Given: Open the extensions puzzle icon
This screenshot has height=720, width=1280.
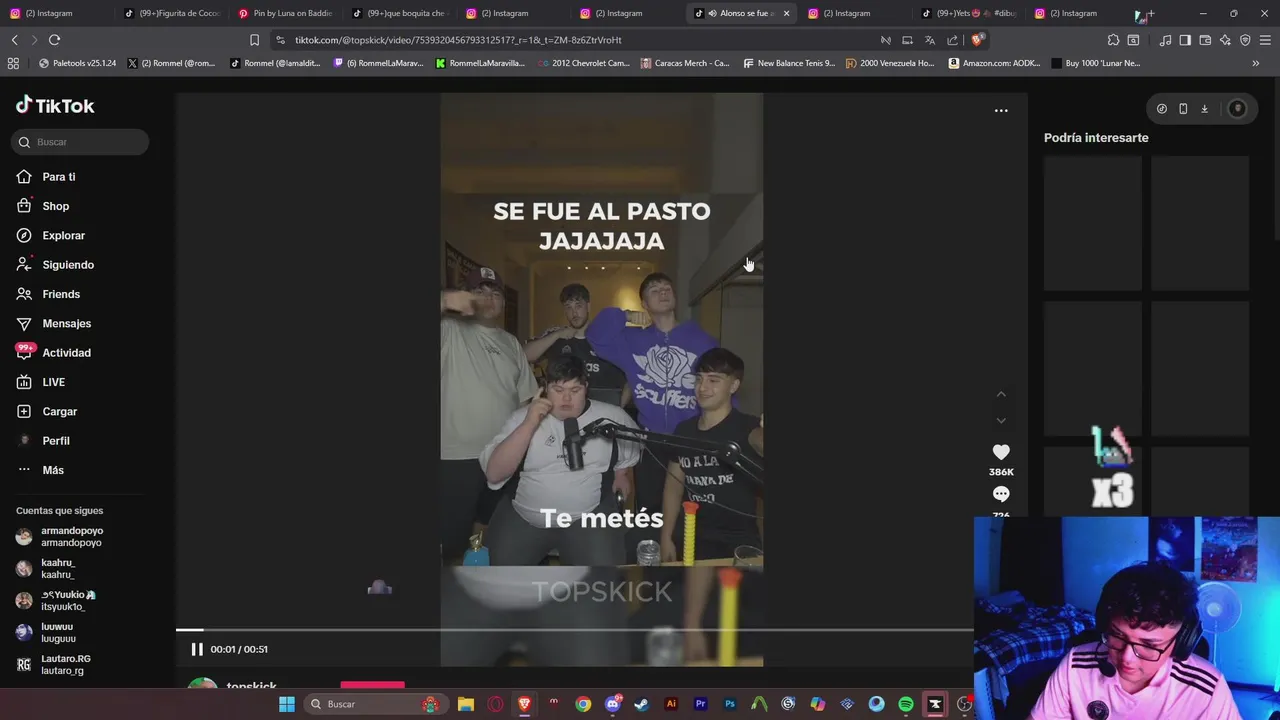Looking at the screenshot, I should [1113, 40].
